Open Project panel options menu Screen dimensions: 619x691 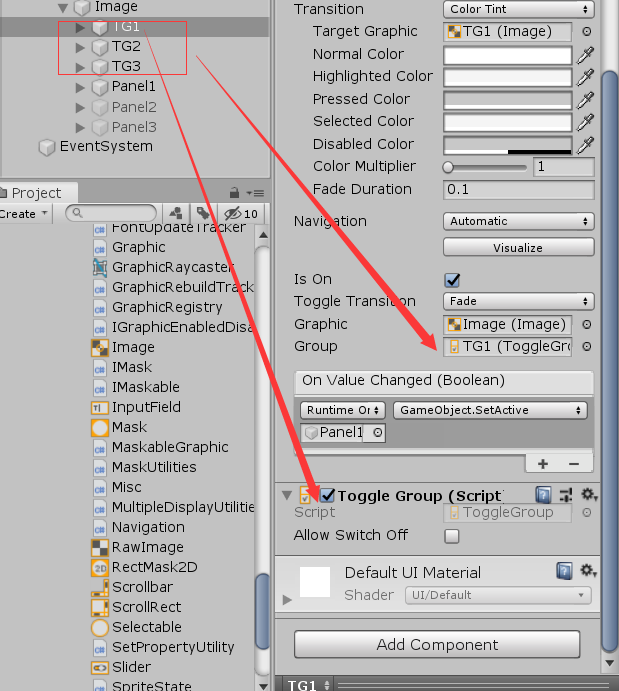coord(255,193)
